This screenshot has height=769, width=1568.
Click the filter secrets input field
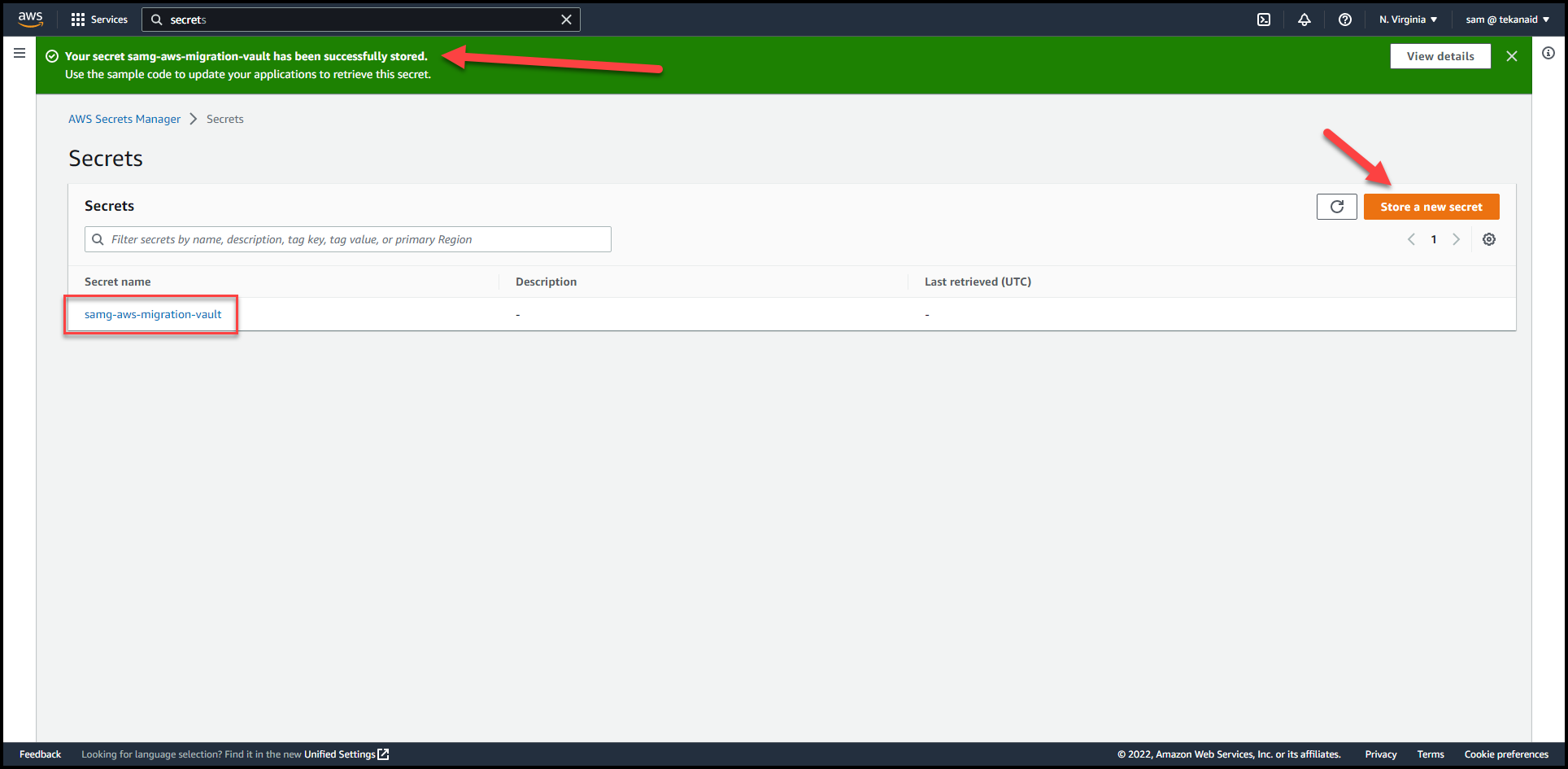tap(347, 238)
